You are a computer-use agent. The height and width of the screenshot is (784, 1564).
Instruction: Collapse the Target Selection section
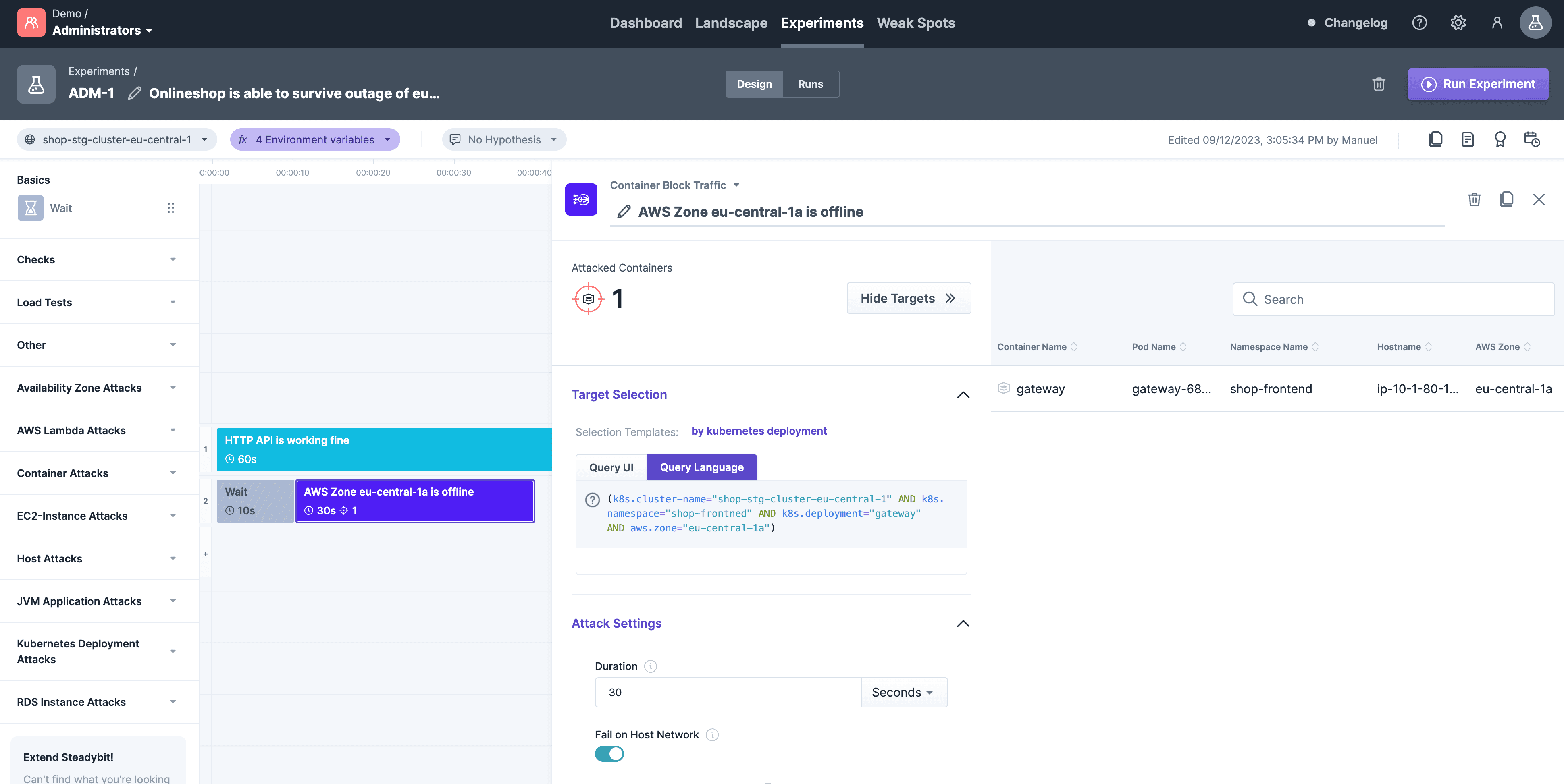[x=963, y=395]
